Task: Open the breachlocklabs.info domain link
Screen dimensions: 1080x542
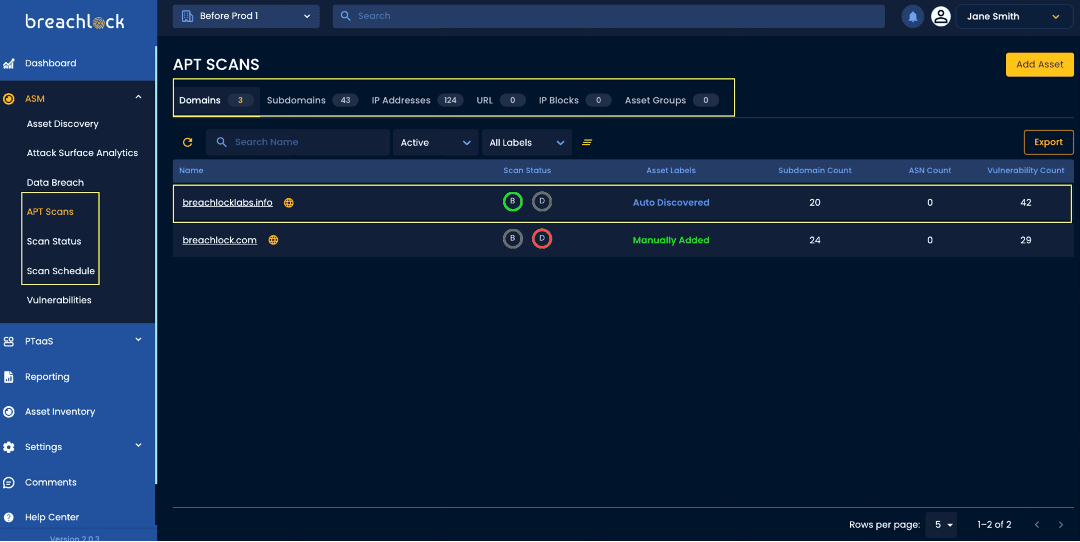Action: tap(227, 202)
